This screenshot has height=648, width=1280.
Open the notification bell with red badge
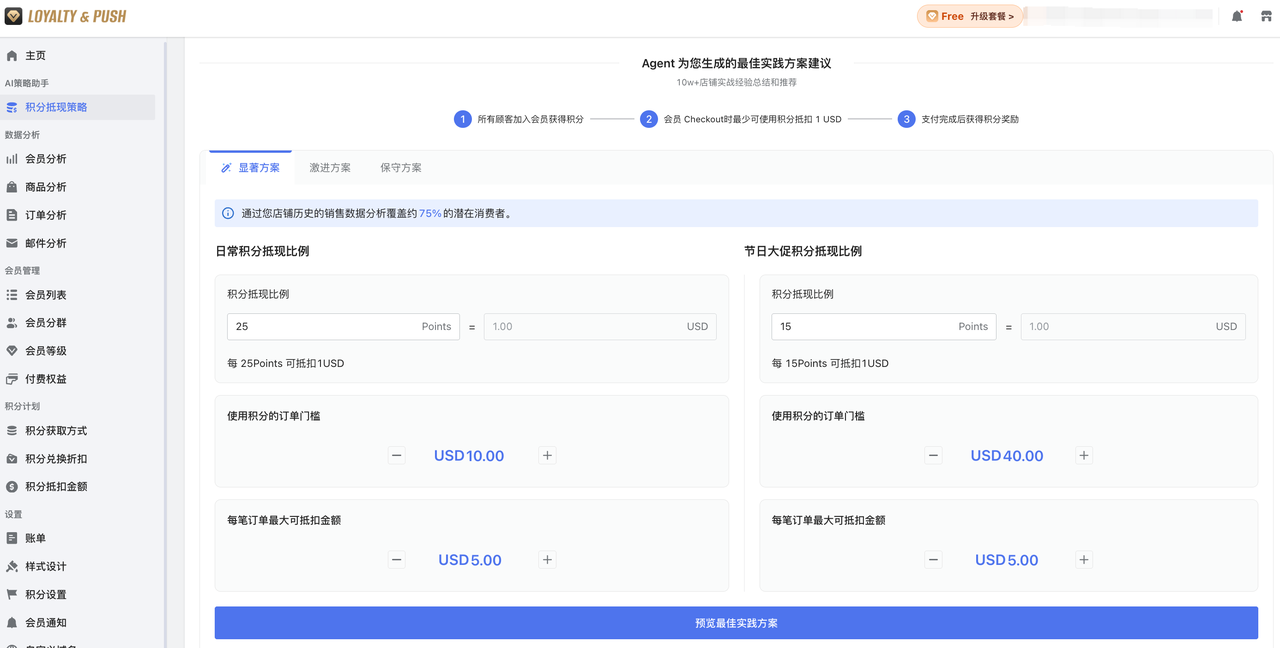1236,15
